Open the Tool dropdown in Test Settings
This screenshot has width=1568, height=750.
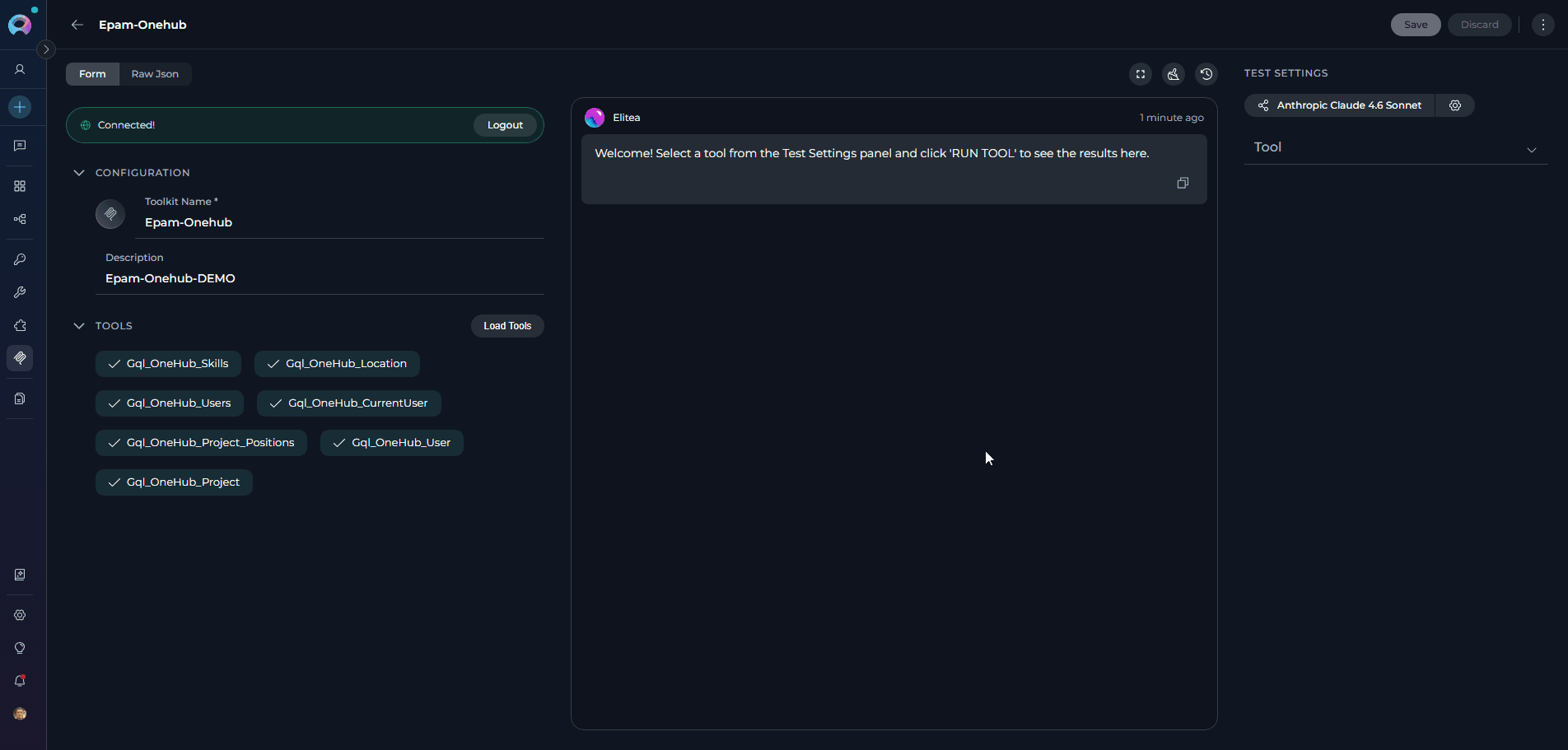pyautogui.click(x=1396, y=147)
